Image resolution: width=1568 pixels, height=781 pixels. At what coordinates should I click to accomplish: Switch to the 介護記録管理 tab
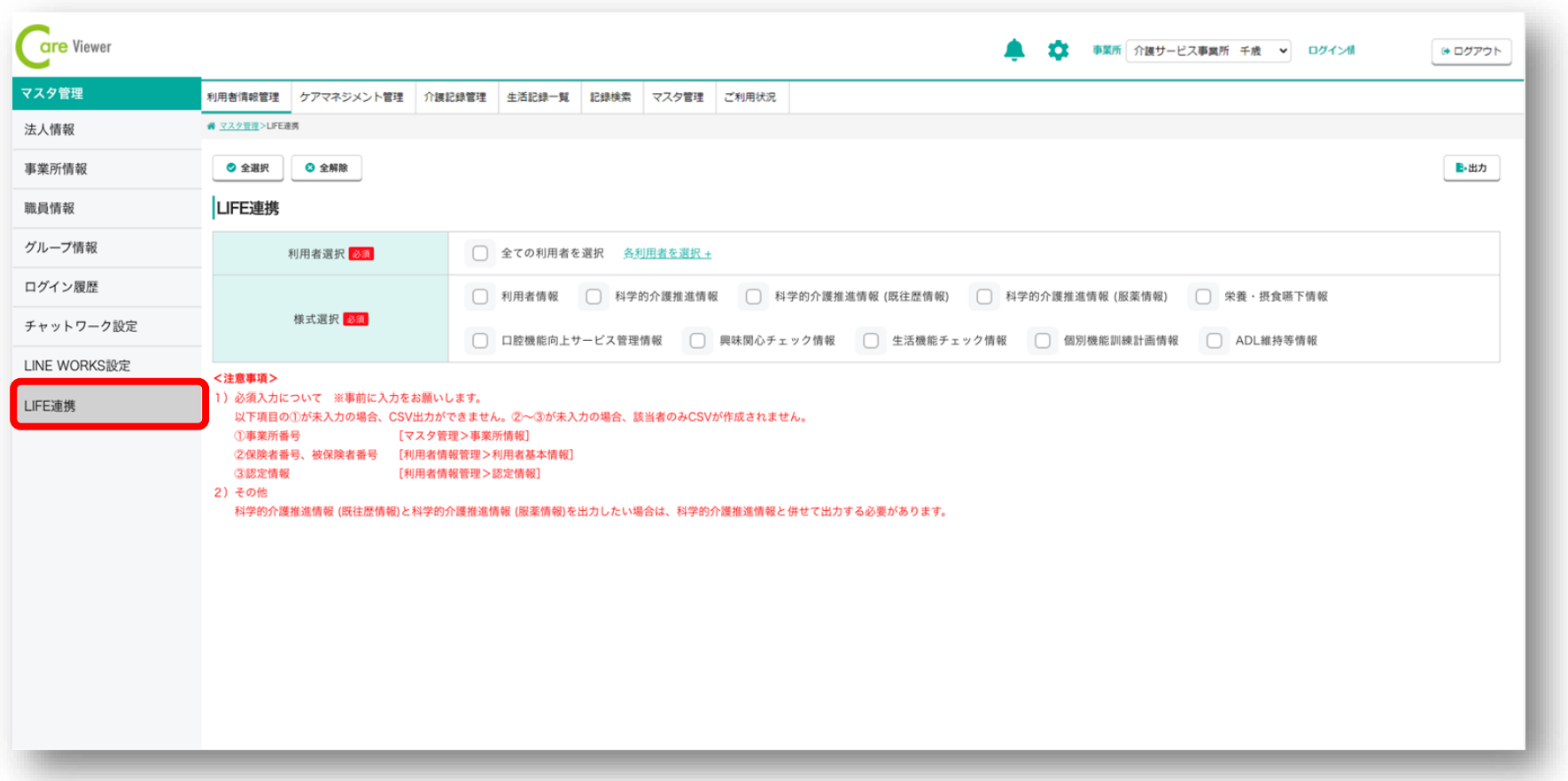pos(454,97)
